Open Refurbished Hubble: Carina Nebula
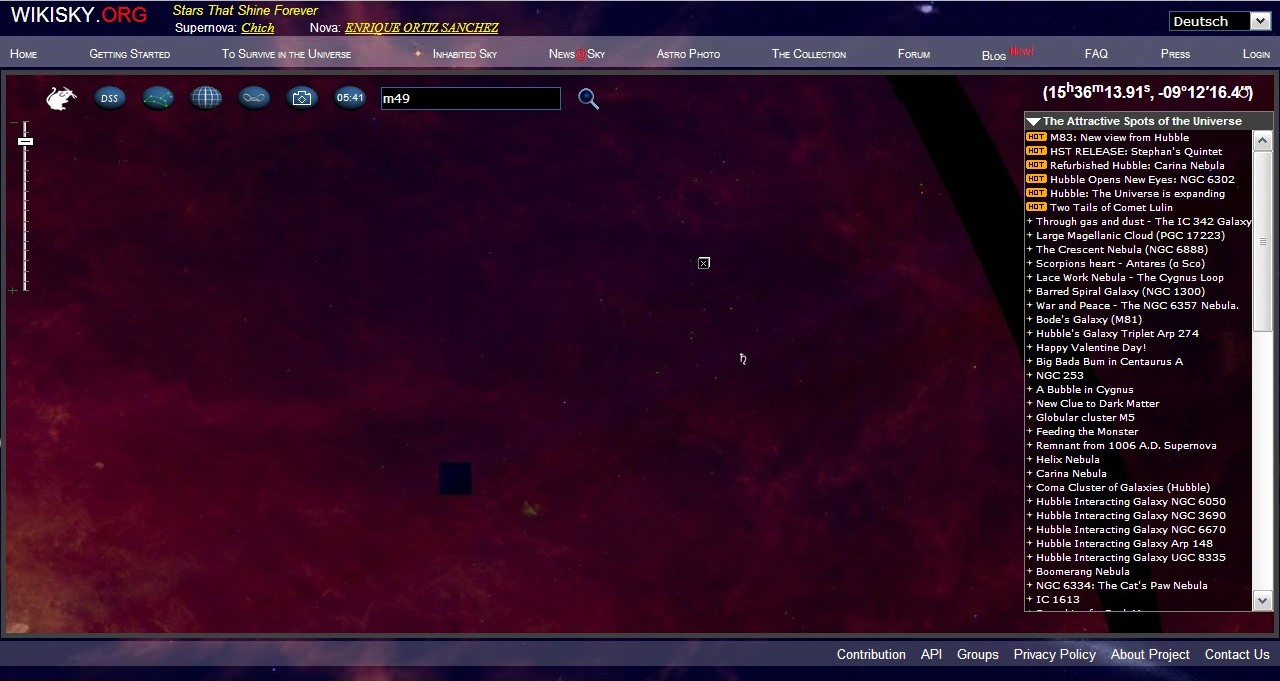This screenshot has height=681, width=1280. click(1137, 165)
